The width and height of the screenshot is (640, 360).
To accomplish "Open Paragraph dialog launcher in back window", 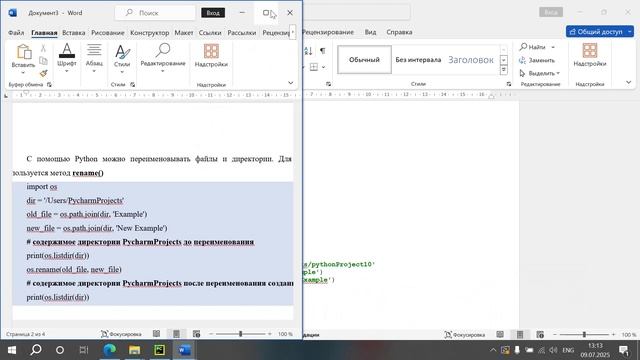I will pos(328,84).
